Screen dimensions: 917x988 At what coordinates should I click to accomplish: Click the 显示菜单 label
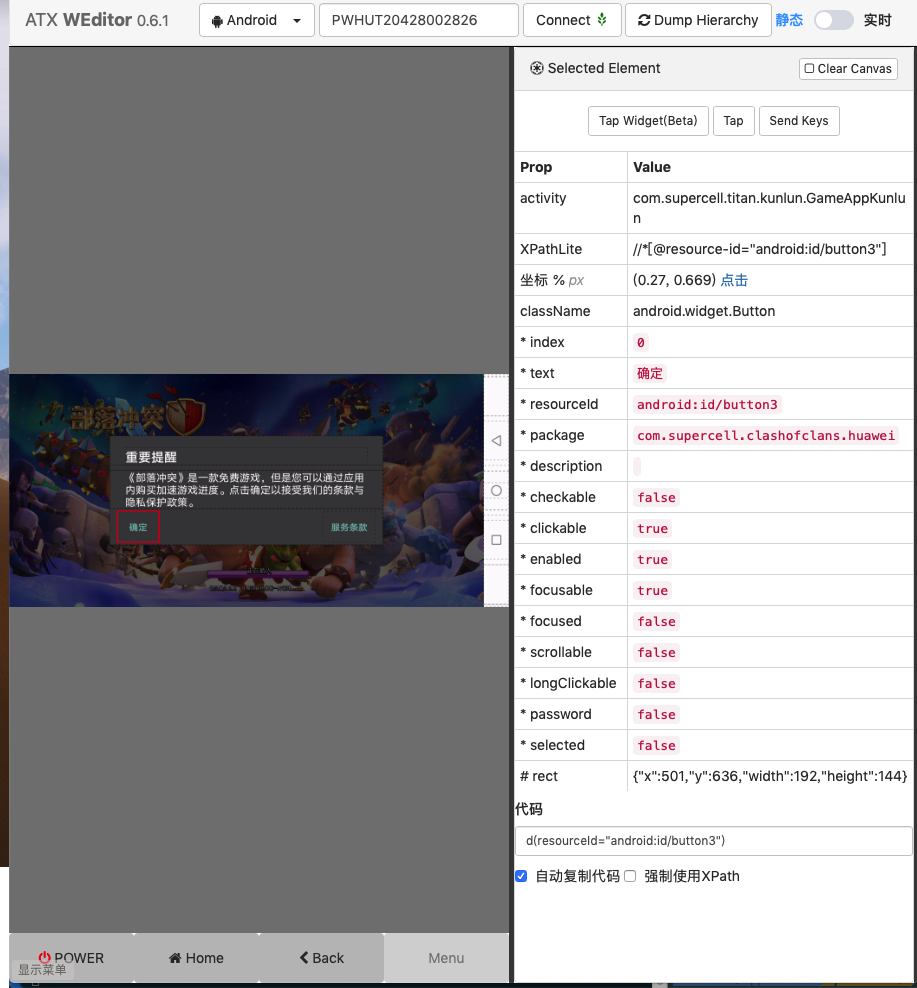tap(42, 969)
